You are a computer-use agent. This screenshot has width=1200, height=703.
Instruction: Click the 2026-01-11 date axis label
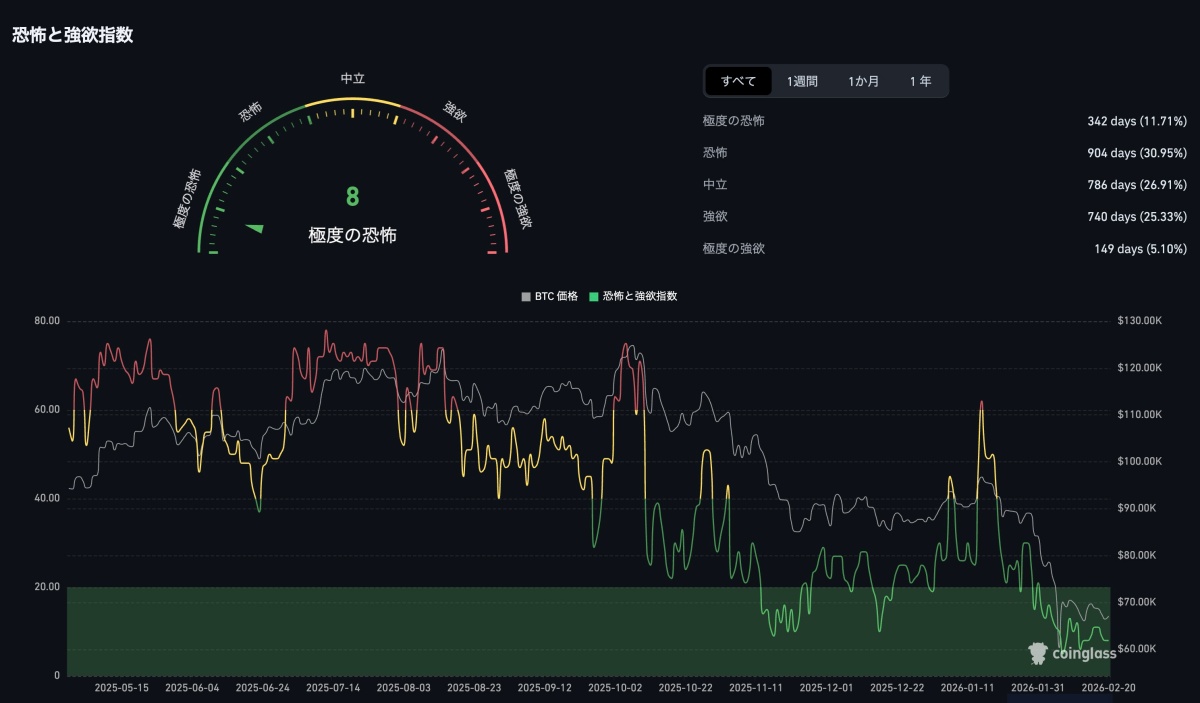coord(968,688)
